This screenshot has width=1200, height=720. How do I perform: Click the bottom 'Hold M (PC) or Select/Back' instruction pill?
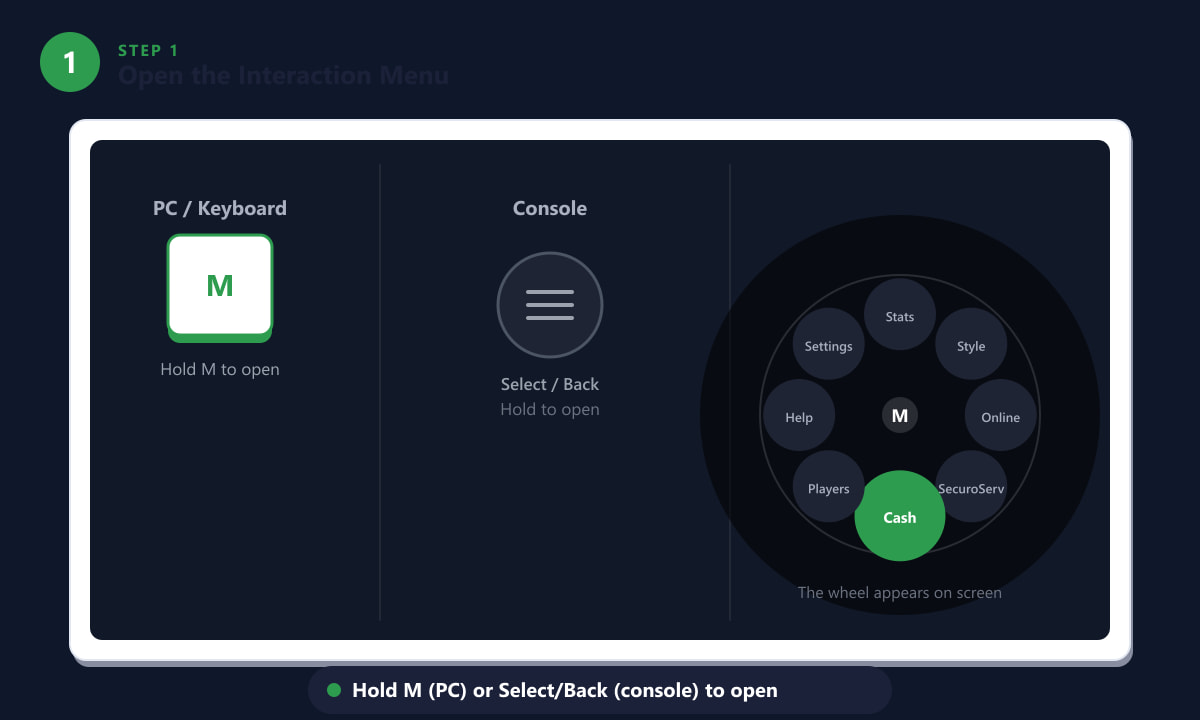click(x=600, y=690)
